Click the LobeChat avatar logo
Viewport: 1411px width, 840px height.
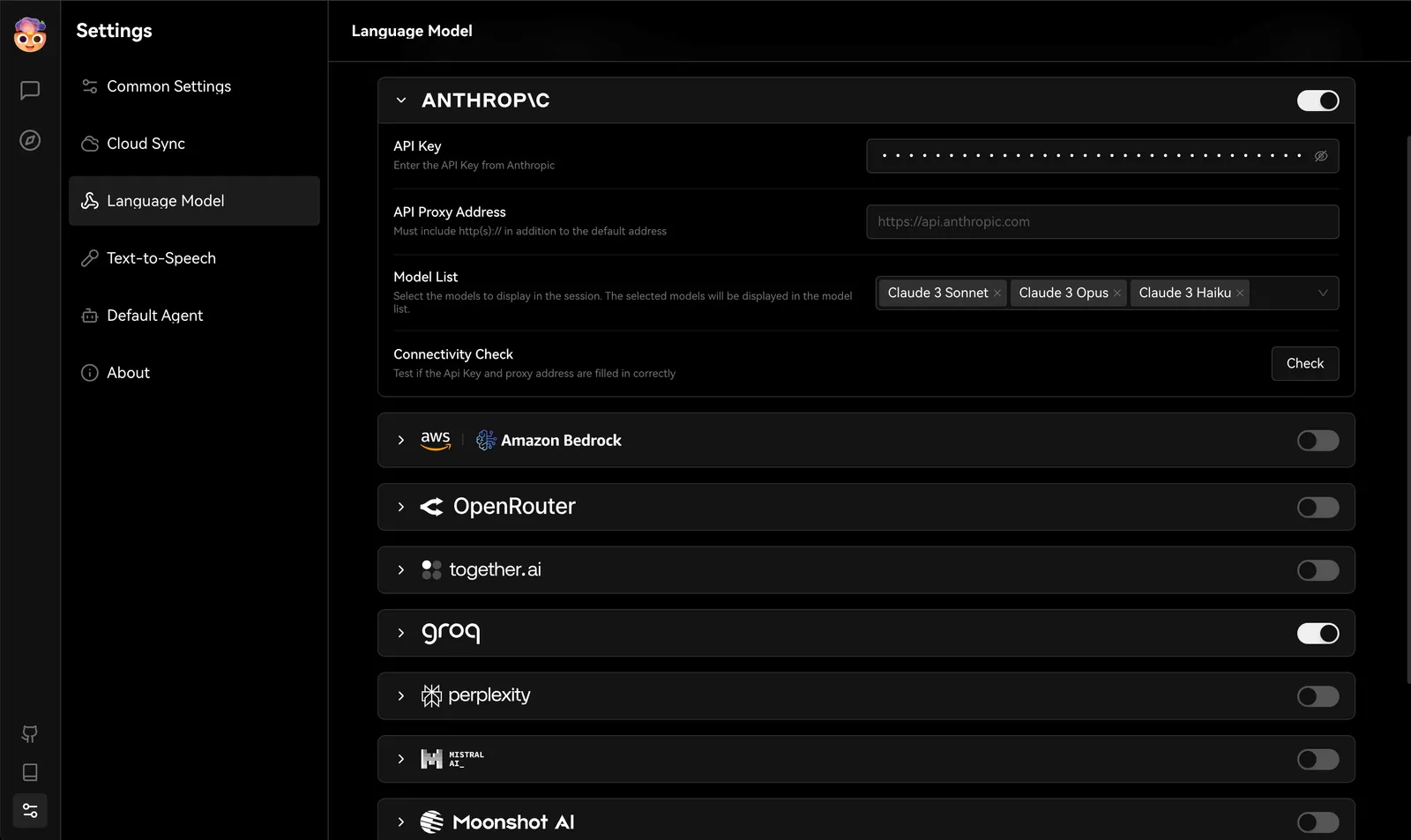pos(30,34)
